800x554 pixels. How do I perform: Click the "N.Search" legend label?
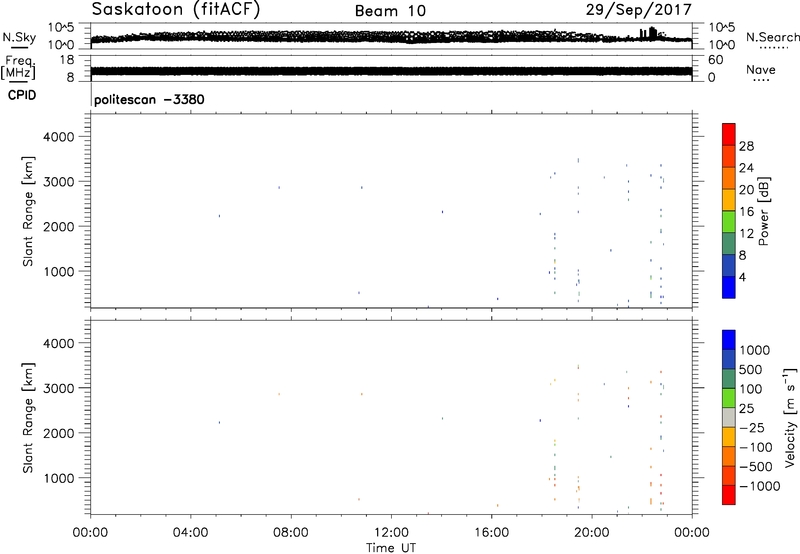[x=773, y=37]
